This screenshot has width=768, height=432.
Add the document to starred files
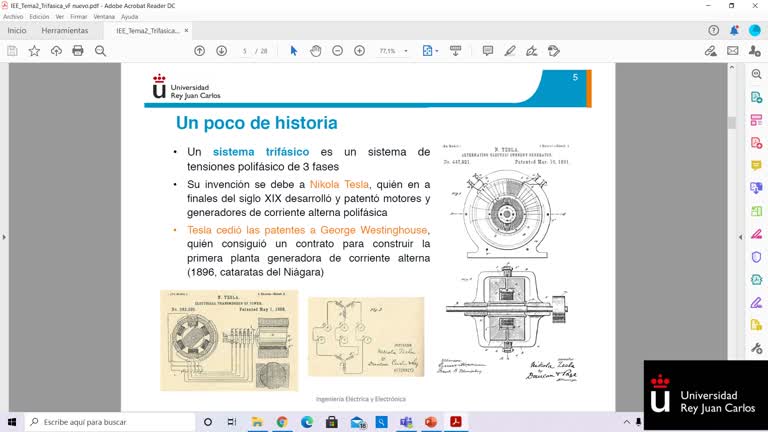click(34, 51)
